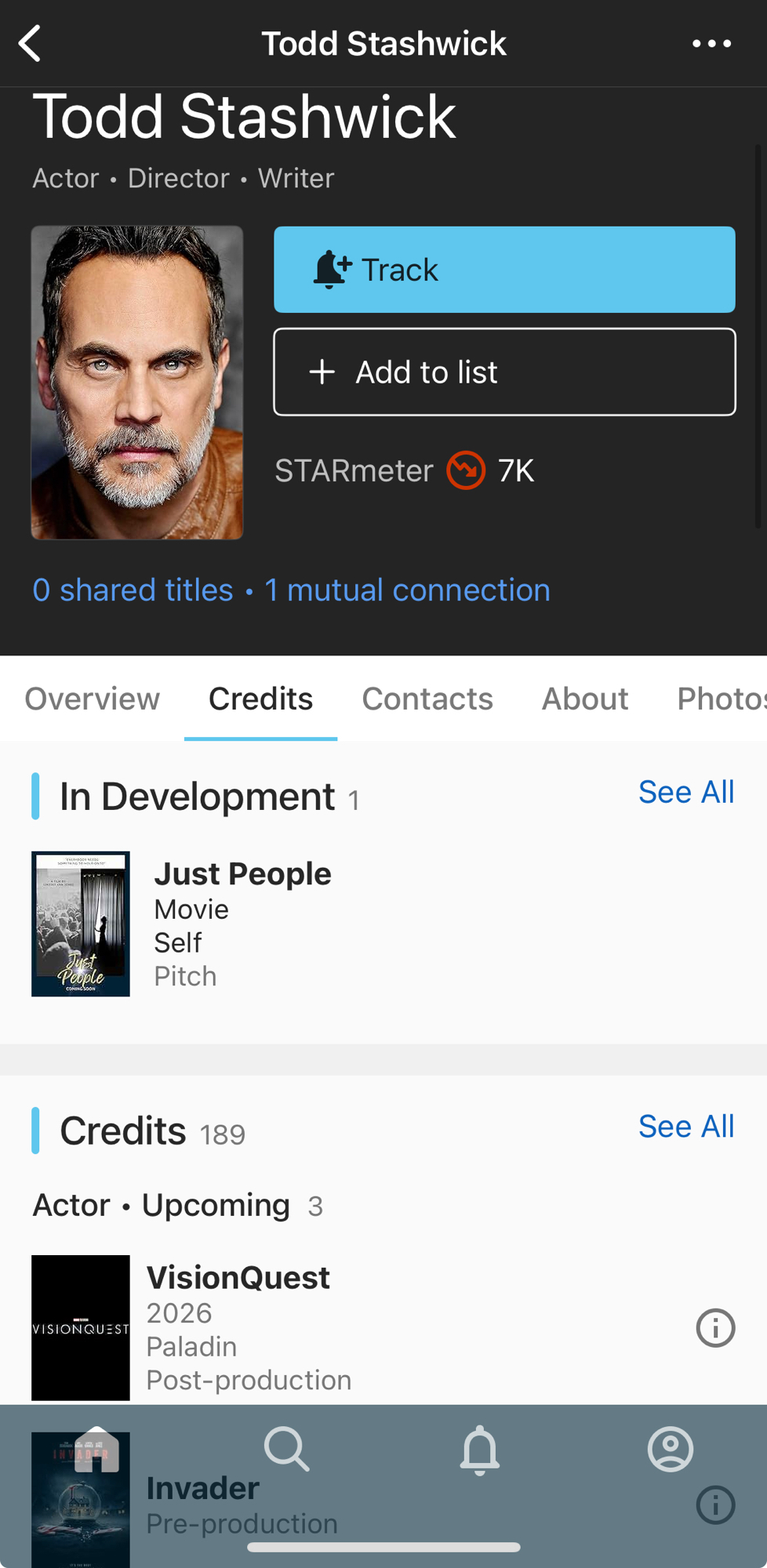See all In Development projects
This screenshot has width=767, height=1568.
(x=686, y=792)
